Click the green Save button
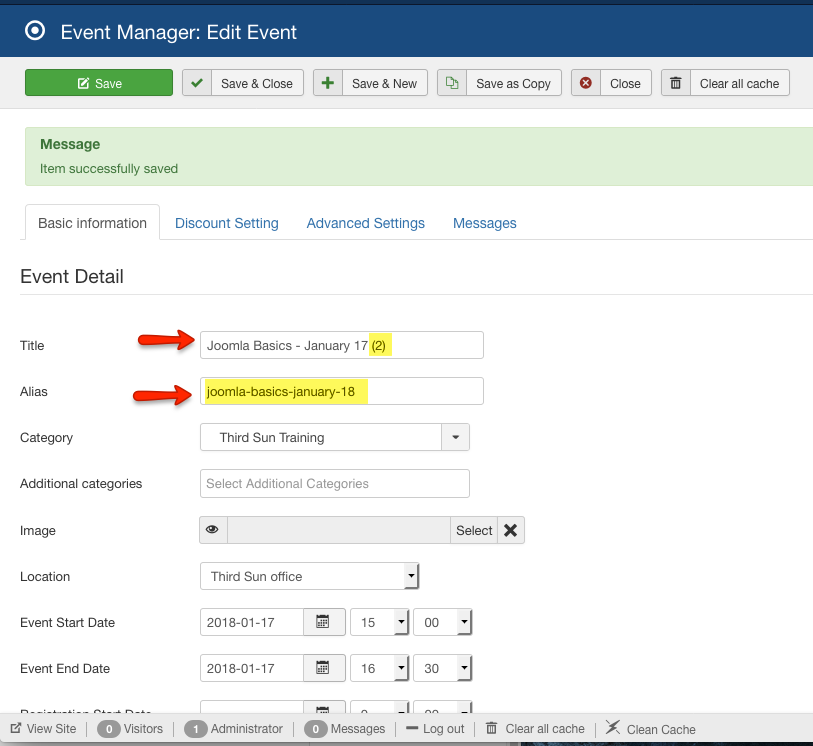Screen dimensions: 813x746 point(99,83)
